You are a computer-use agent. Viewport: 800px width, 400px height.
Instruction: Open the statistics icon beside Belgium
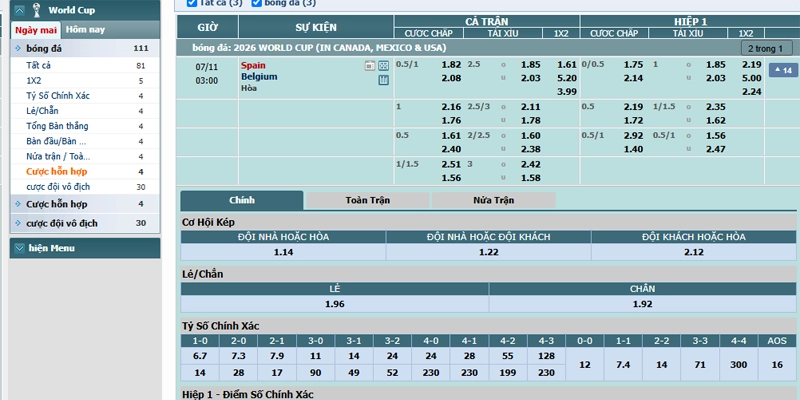click(x=384, y=80)
